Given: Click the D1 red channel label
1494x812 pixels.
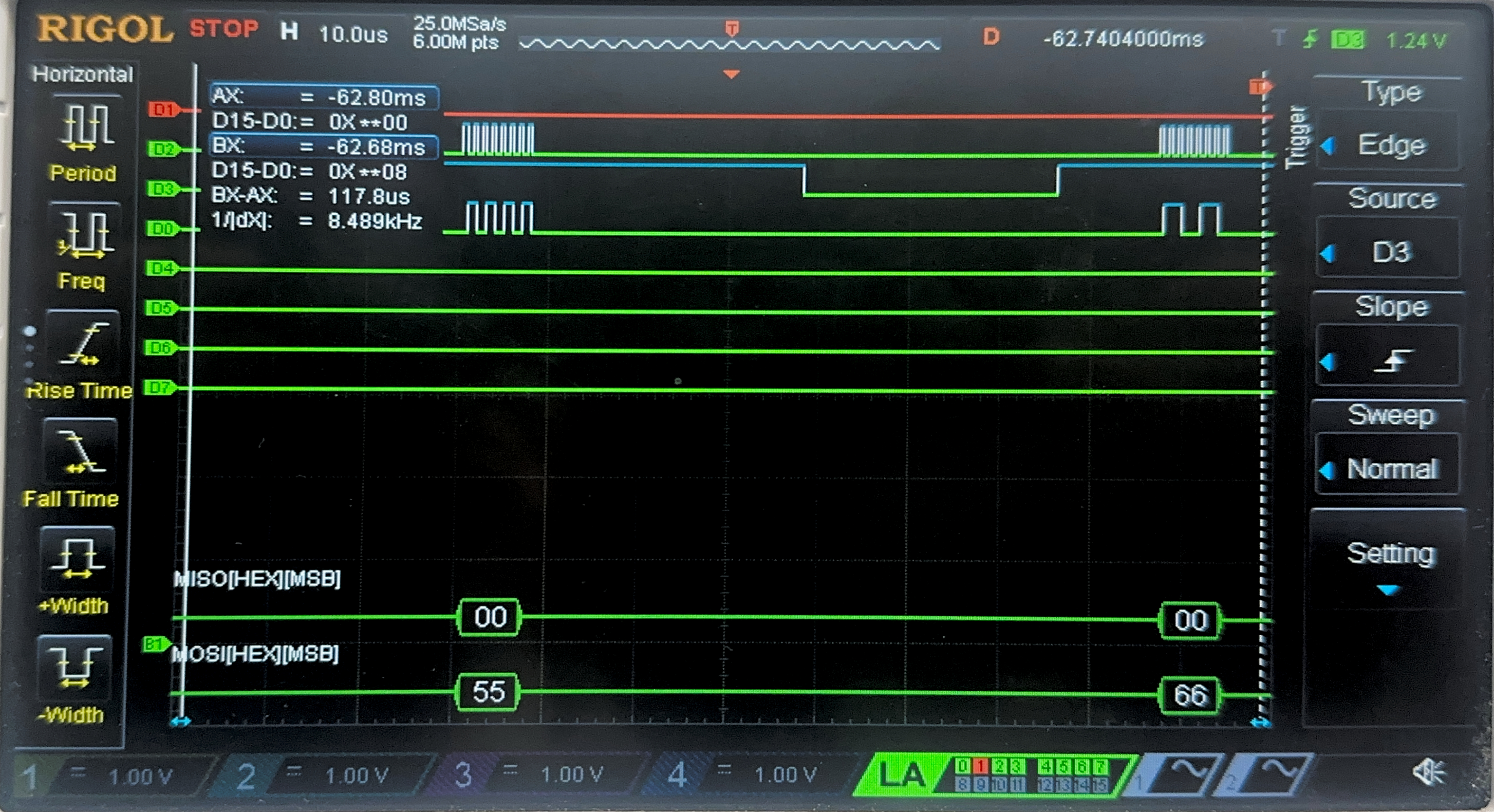Looking at the screenshot, I should click(163, 110).
